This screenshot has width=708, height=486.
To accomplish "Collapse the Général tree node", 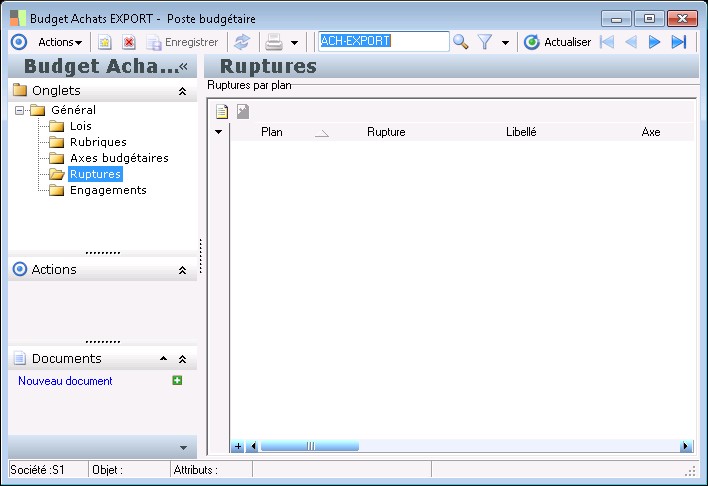I will click(19, 110).
